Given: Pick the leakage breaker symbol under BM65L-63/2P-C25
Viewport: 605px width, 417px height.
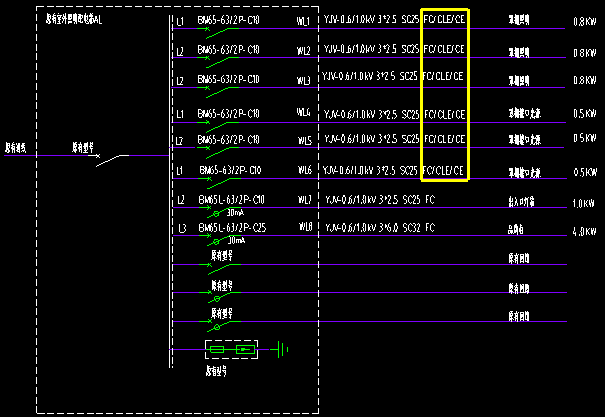Looking at the screenshot, I should click(220, 240).
